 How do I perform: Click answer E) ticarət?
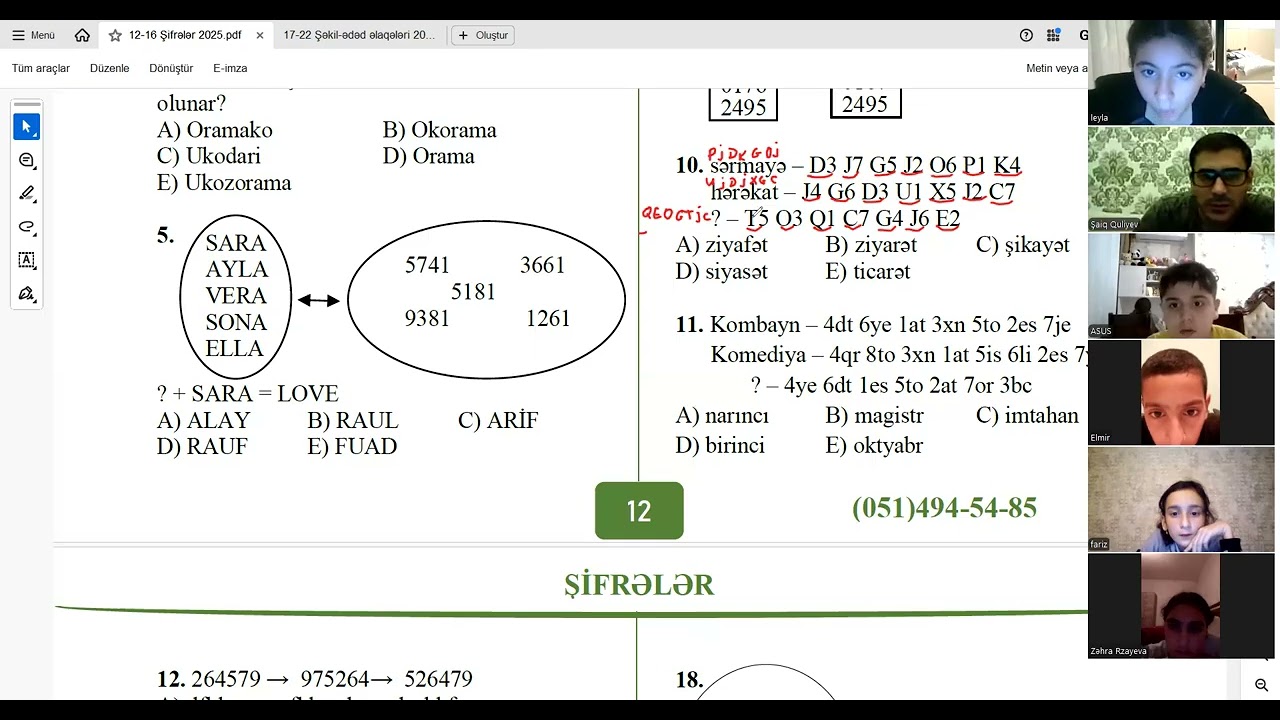click(x=868, y=272)
